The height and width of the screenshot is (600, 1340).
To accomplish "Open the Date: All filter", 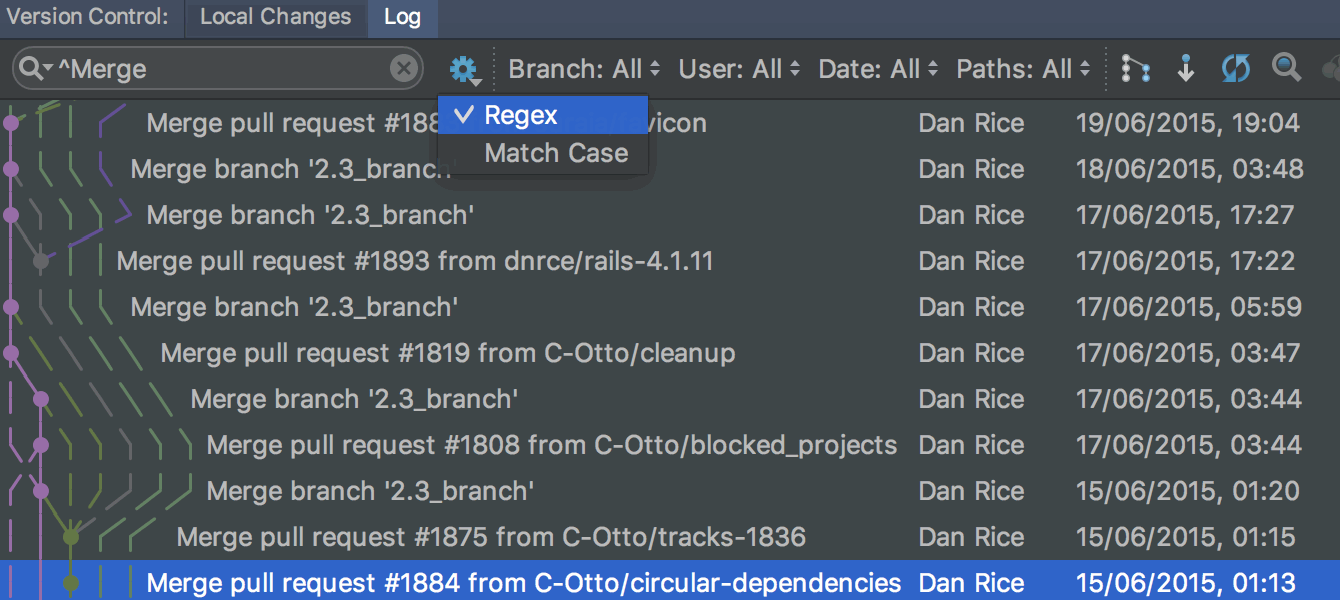I will pos(878,69).
